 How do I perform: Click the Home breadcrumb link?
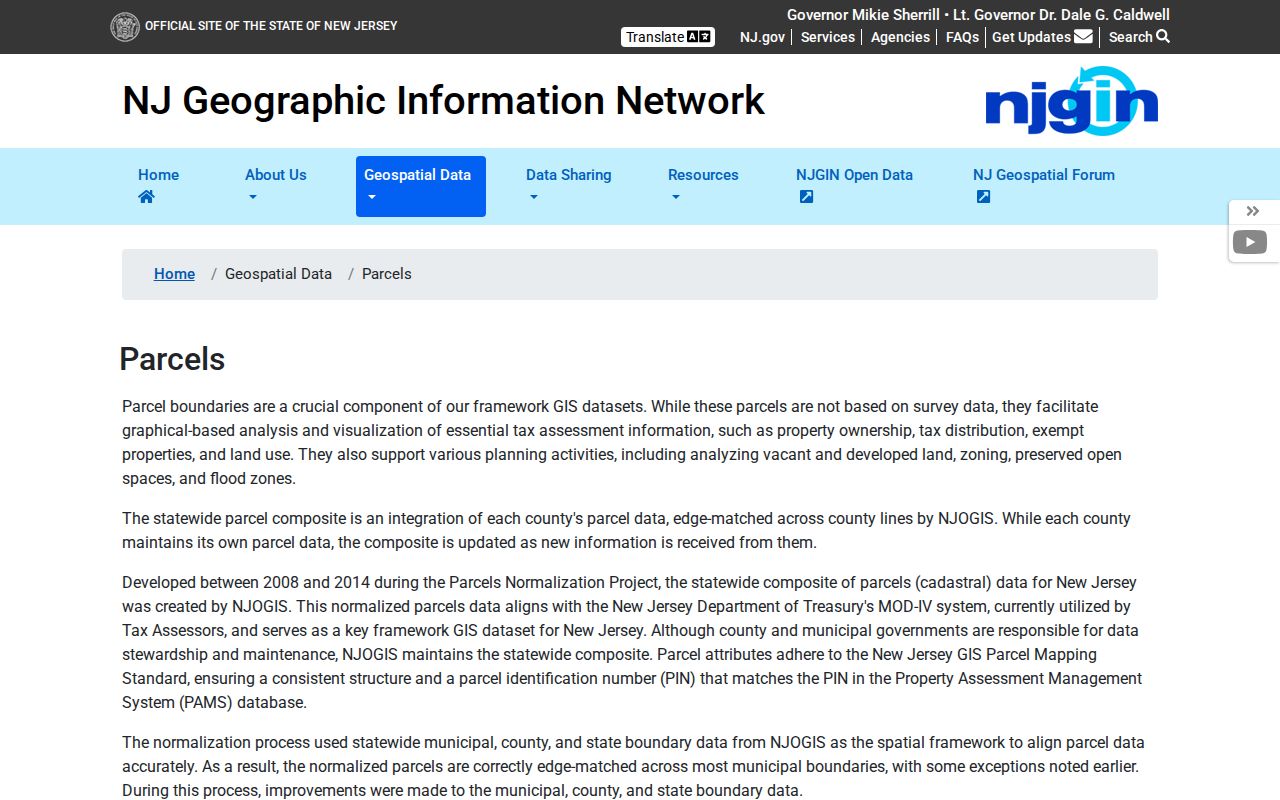pyautogui.click(x=174, y=274)
